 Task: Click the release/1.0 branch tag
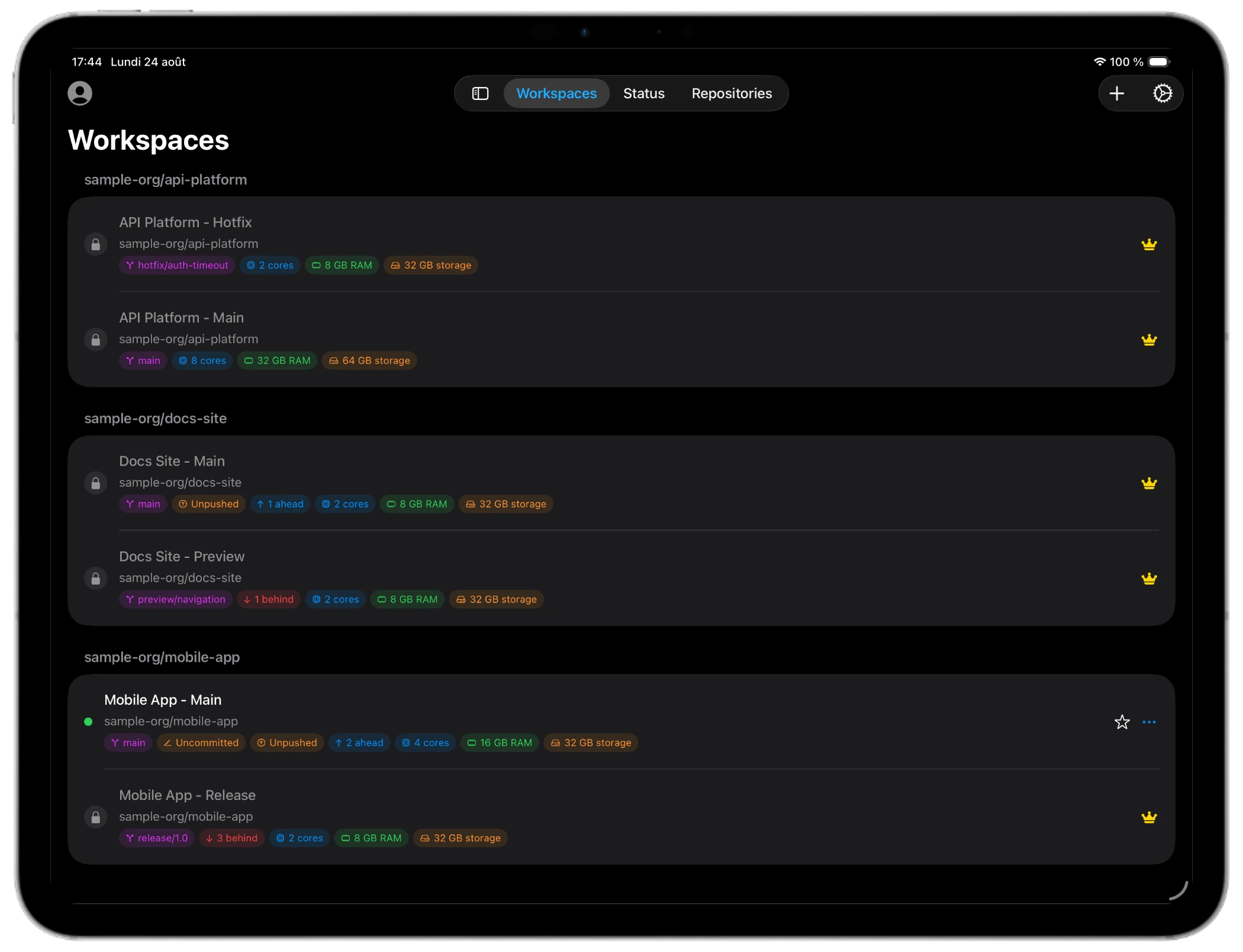pos(157,838)
